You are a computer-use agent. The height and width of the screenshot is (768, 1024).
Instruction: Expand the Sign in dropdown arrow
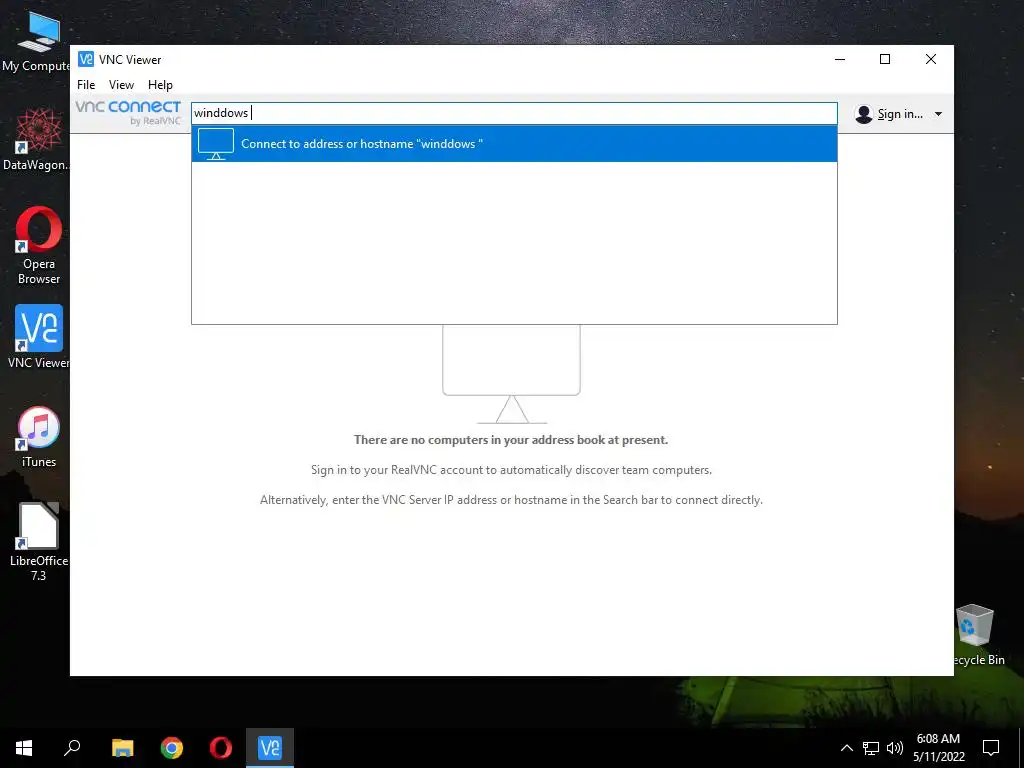pyautogui.click(x=938, y=114)
